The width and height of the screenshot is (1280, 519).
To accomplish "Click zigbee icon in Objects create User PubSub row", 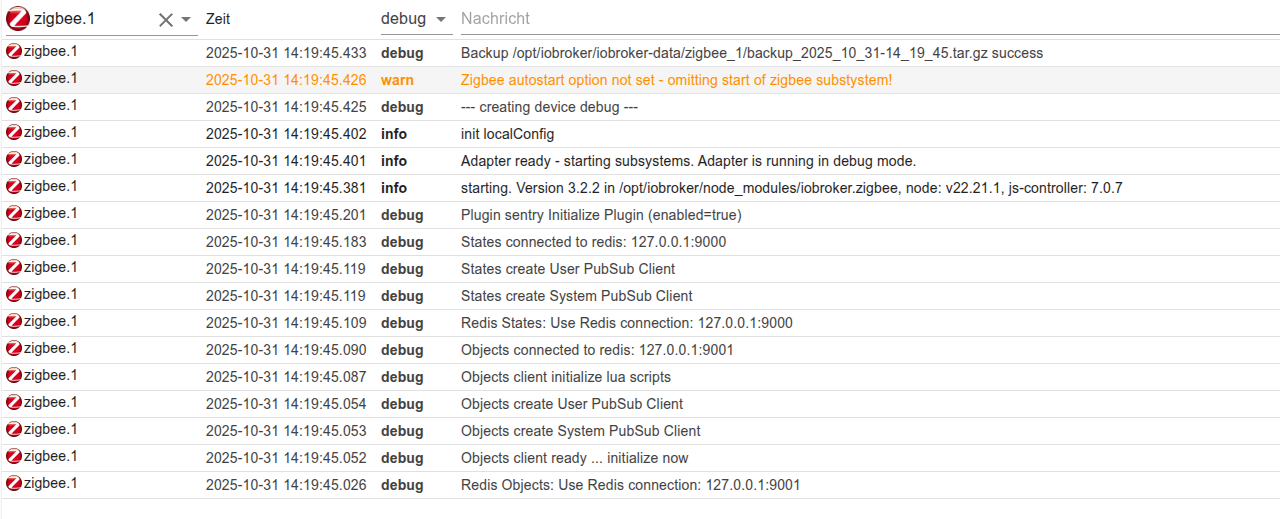I will [14, 403].
